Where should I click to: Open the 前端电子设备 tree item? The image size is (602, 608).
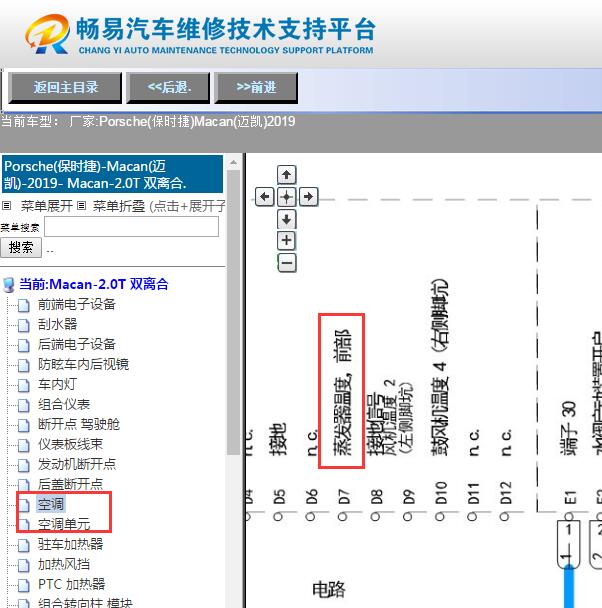[77, 304]
